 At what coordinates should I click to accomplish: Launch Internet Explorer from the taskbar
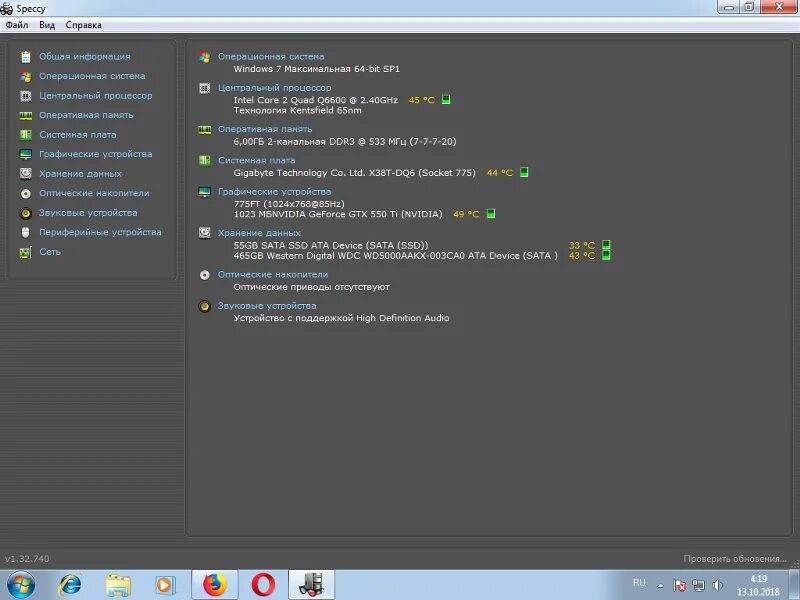click(70, 585)
